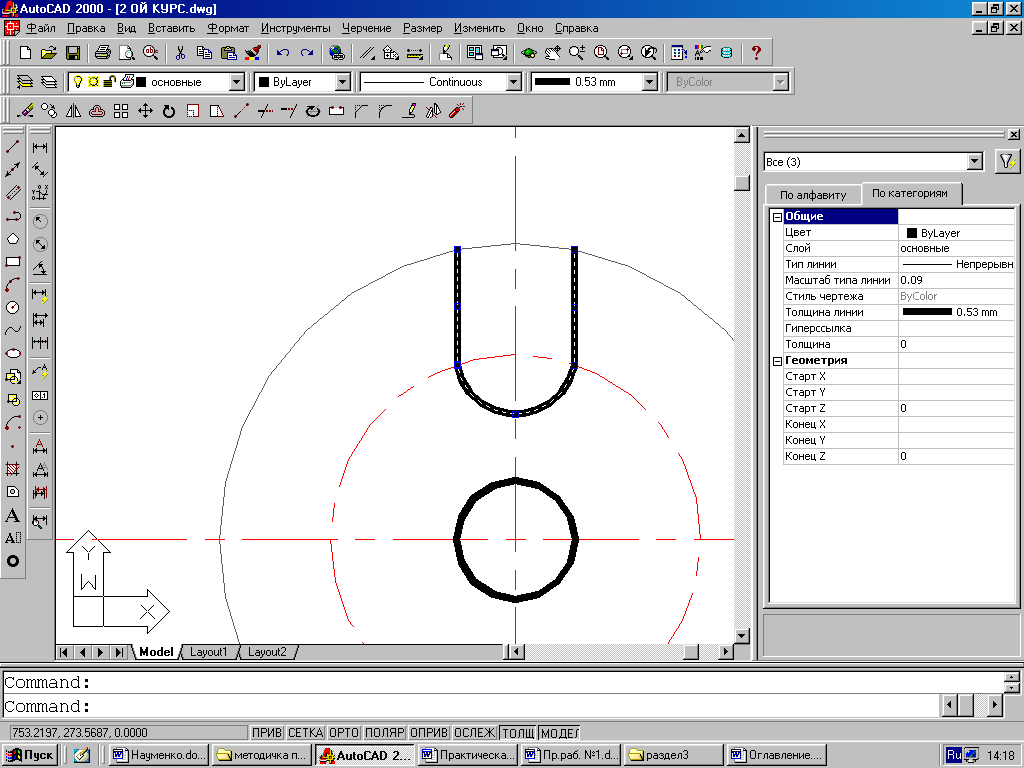This screenshot has width=1024, height=768.
Task: Select the Multiline Text tool letter A
Action: point(12,515)
